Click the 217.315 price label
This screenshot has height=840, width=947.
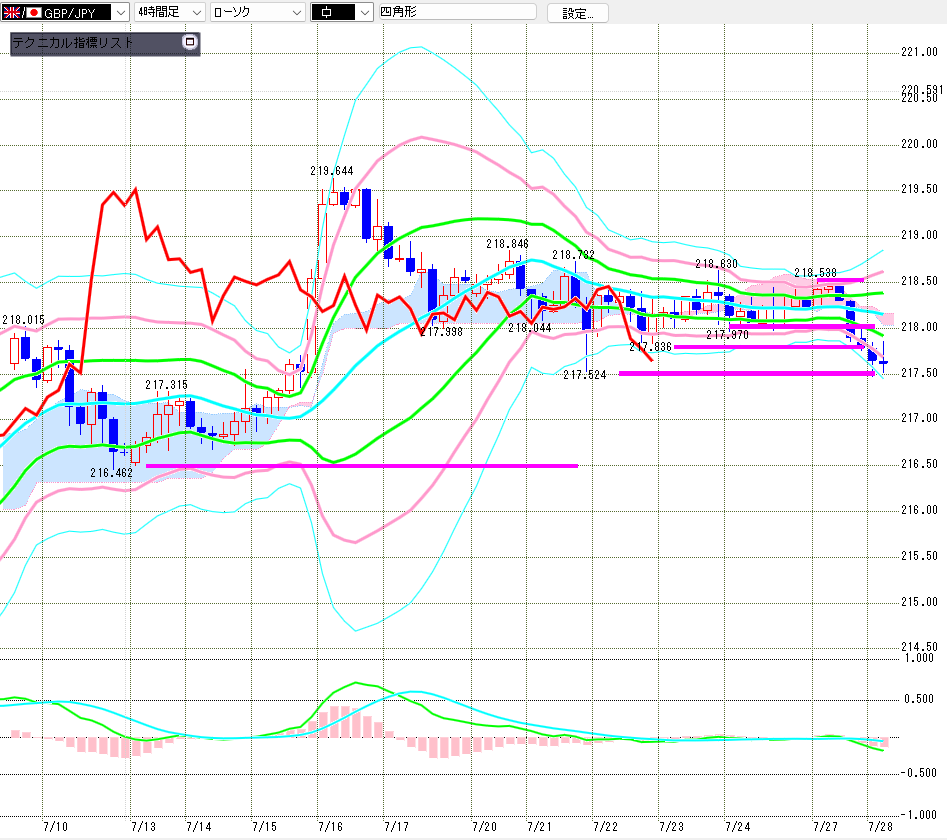(166, 385)
